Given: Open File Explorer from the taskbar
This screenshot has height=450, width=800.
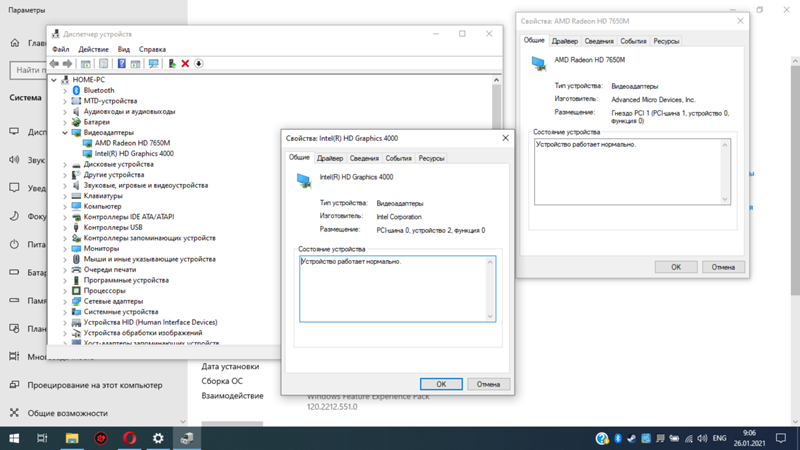Looking at the screenshot, I should tap(72, 438).
